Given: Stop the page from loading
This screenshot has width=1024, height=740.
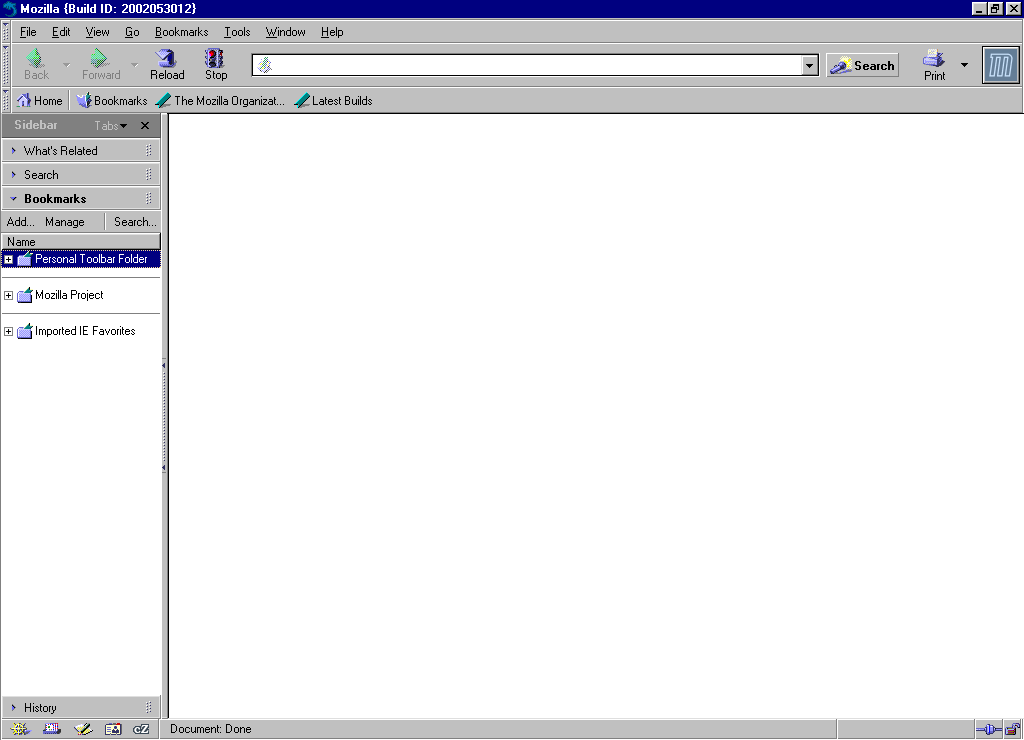Looking at the screenshot, I should [x=216, y=65].
